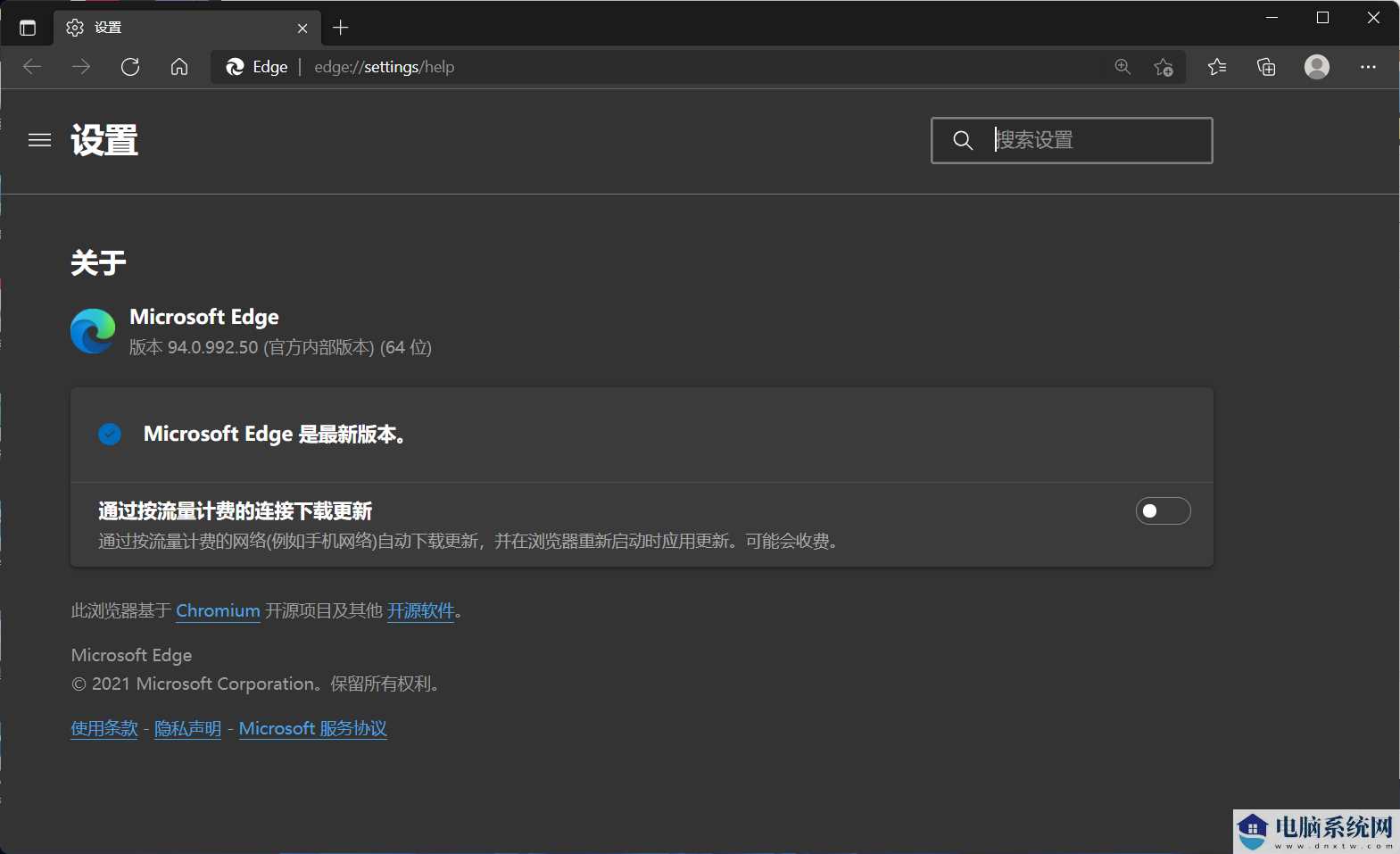This screenshot has height=854, width=1400.
Task: Close the Edge window
Action: 1374,18
